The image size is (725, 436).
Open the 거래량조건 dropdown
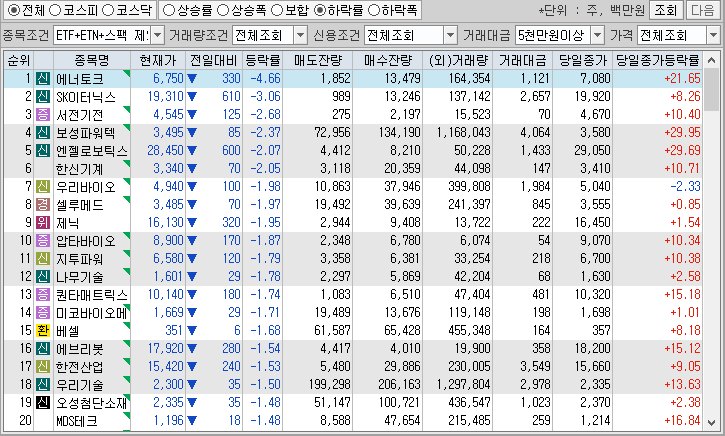(301, 35)
